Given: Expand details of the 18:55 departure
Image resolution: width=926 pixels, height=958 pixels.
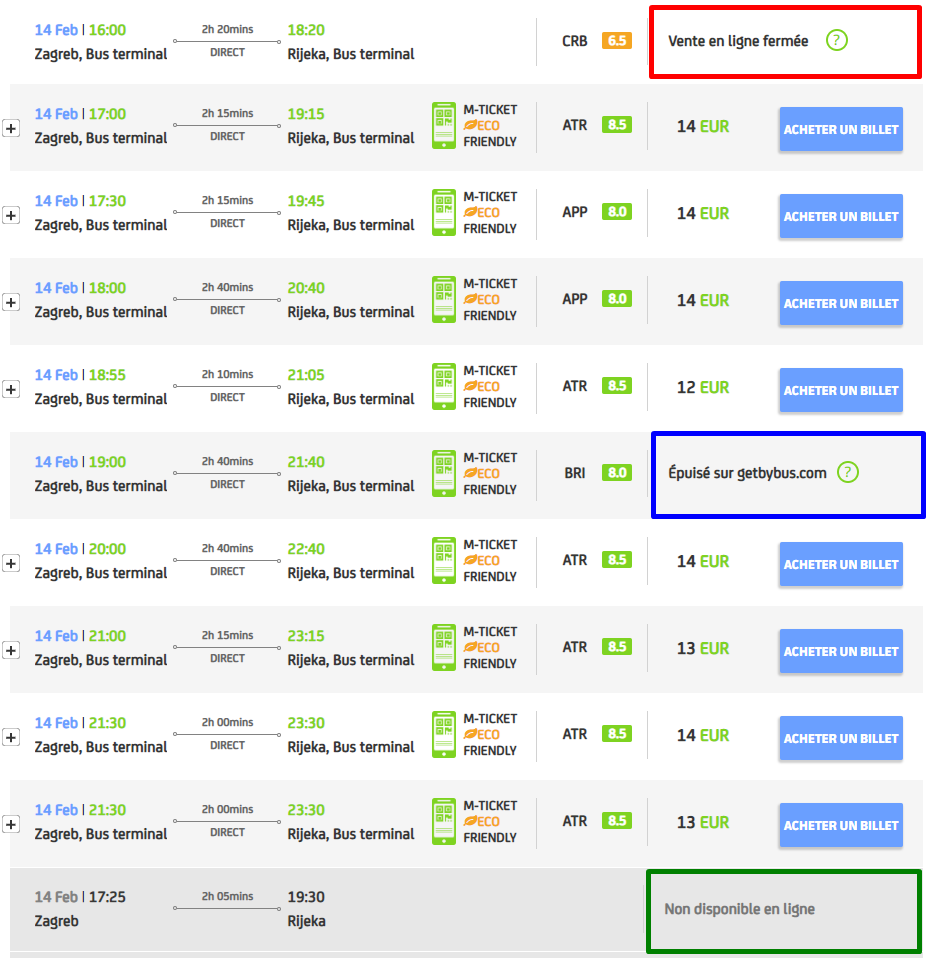Looking at the screenshot, I should coord(11,389).
